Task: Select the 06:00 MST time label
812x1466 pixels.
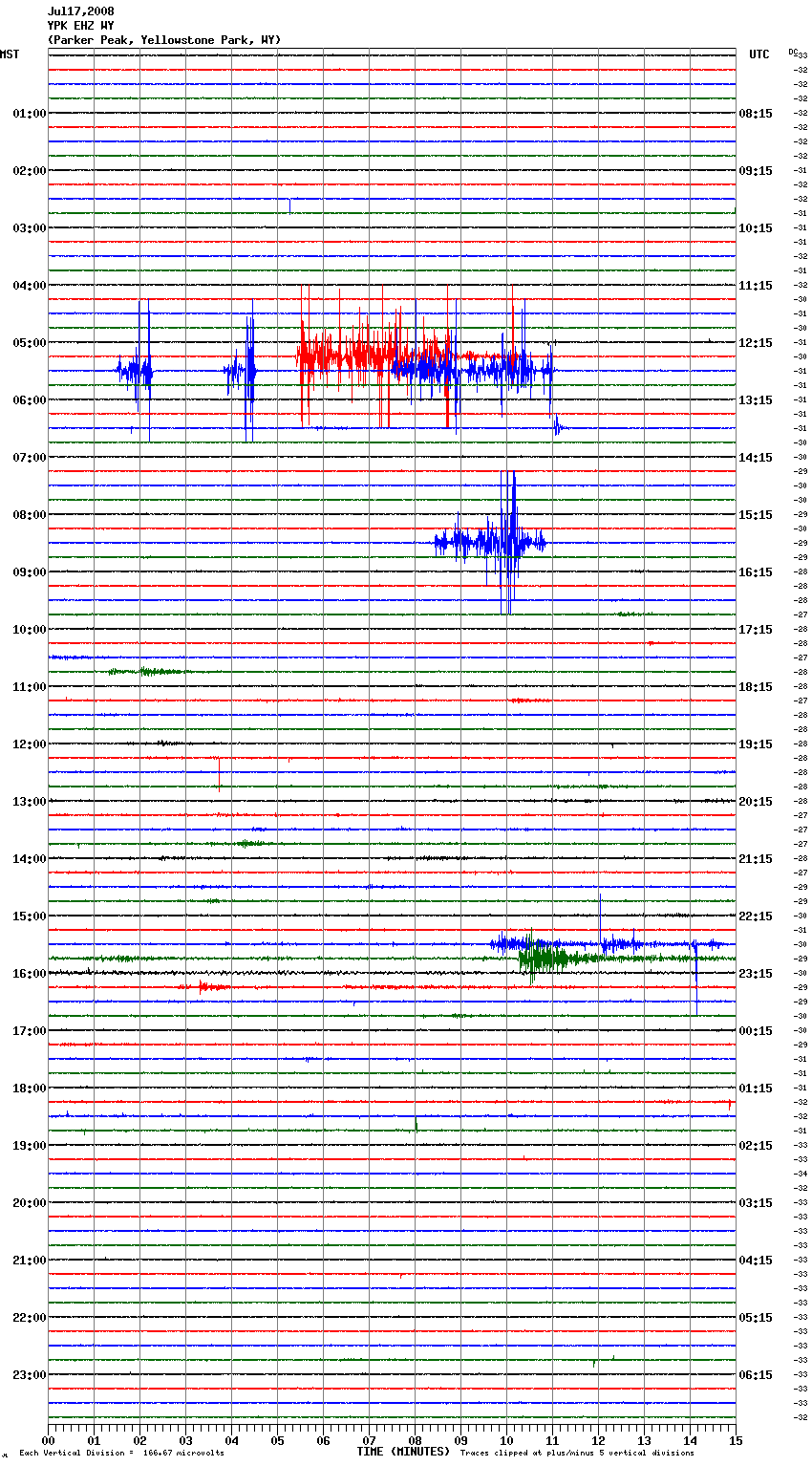Action: coord(29,400)
